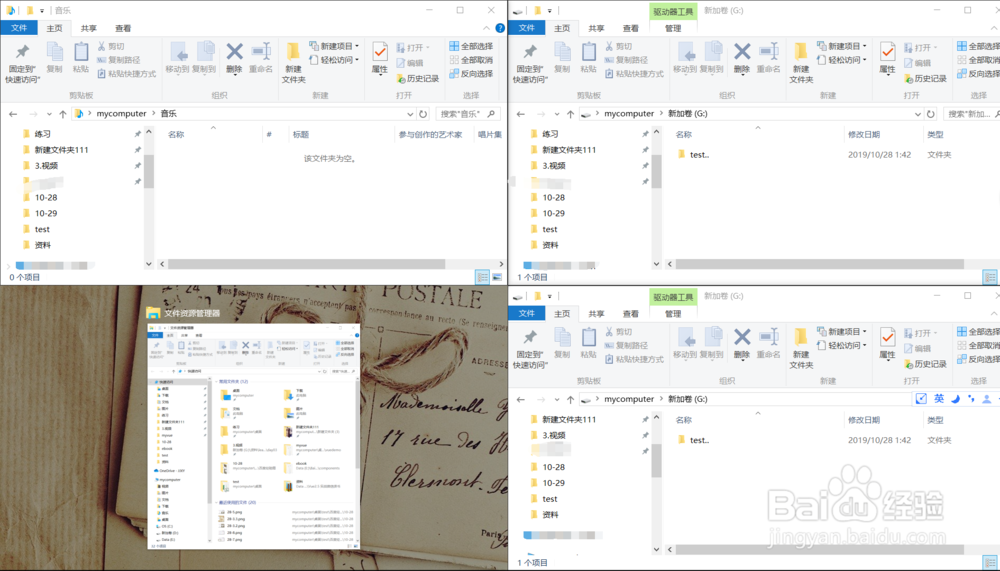Click Copy icon in Music window ribbon
The height and width of the screenshot is (571, 1000).
tap(55, 57)
